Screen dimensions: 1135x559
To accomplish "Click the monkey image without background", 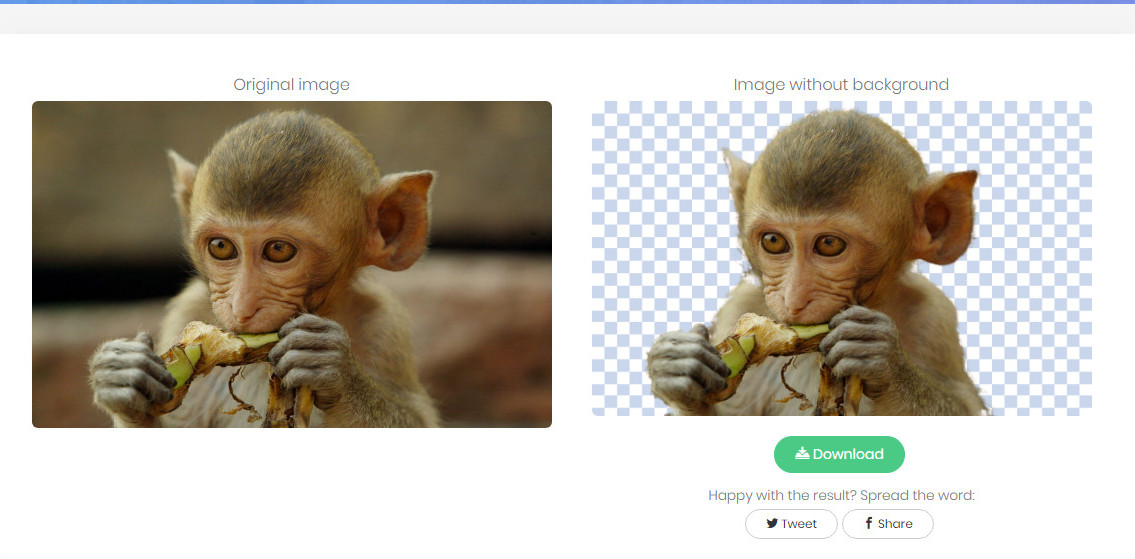I will click(x=842, y=259).
